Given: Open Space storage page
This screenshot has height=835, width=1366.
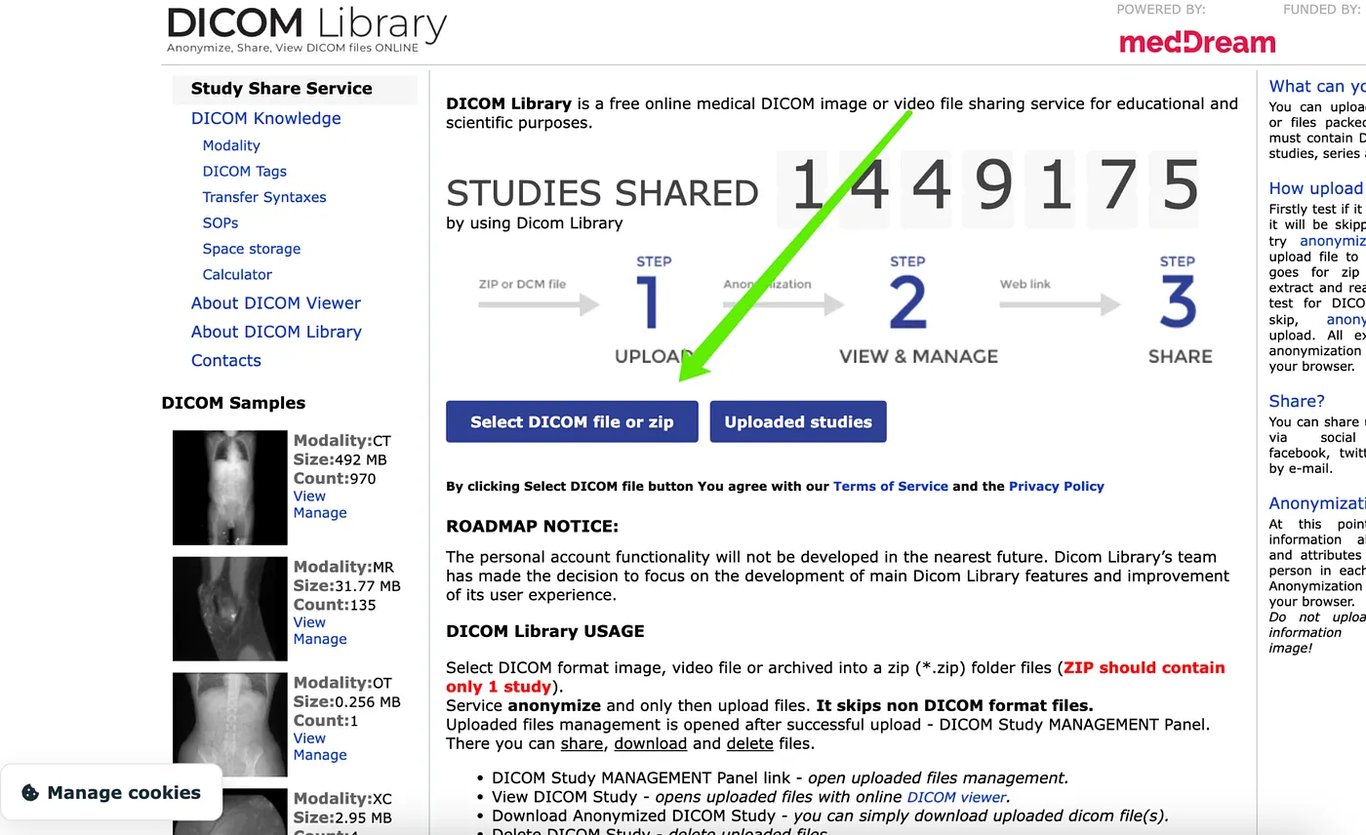Looking at the screenshot, I should click(251, 249).
